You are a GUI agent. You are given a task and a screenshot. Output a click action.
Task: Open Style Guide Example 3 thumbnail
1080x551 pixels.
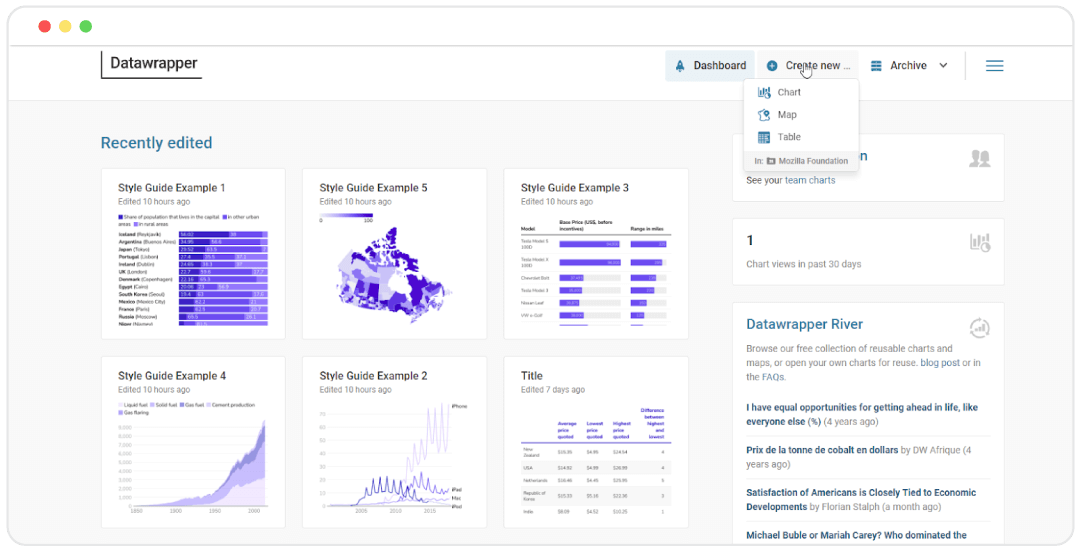pos(596,253)
